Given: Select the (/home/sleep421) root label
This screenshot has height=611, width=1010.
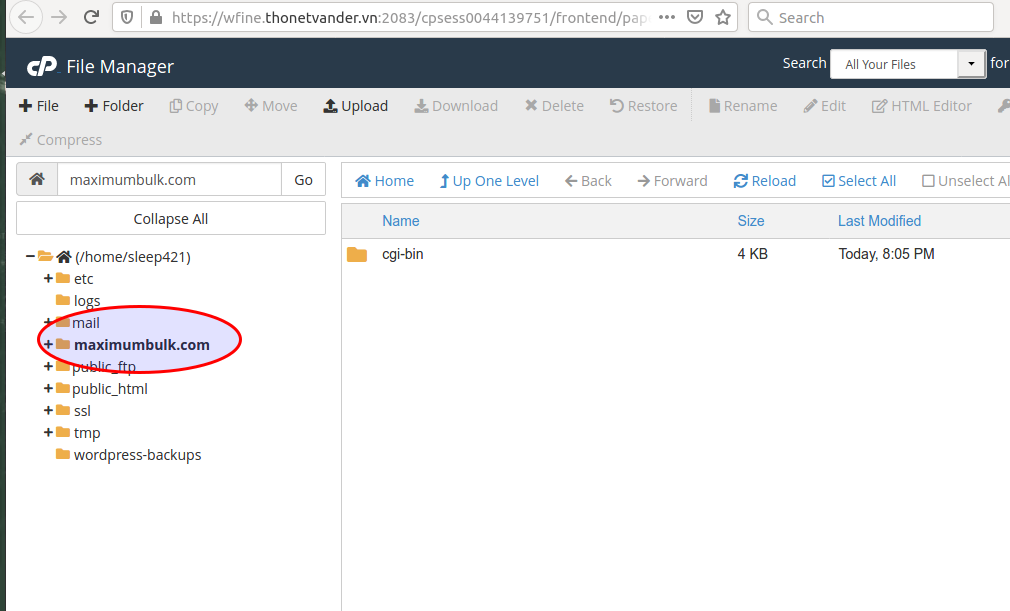Looking at the screenshot, I should [133, 257].
